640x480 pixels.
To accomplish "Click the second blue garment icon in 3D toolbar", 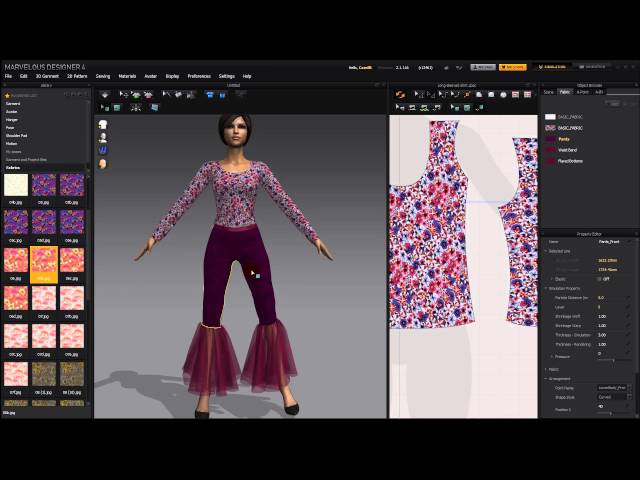I will 222,95.
